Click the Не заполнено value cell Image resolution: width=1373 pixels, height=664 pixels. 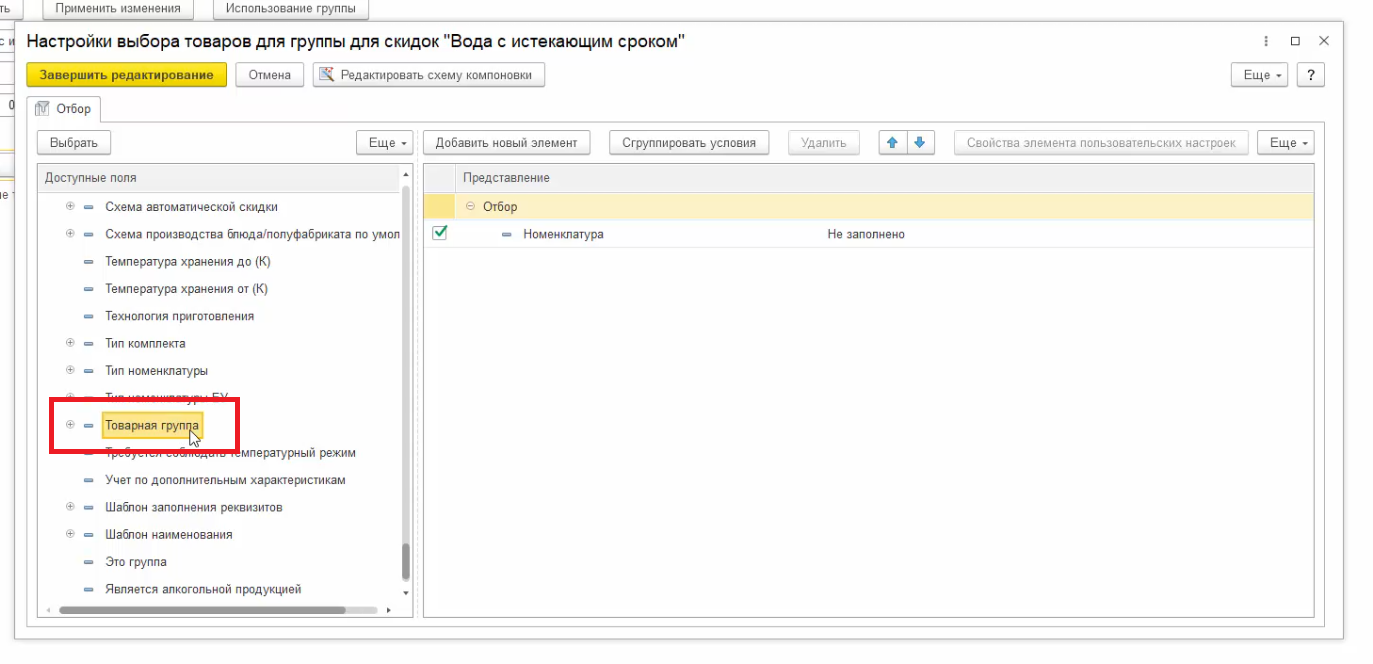[866, 234]
